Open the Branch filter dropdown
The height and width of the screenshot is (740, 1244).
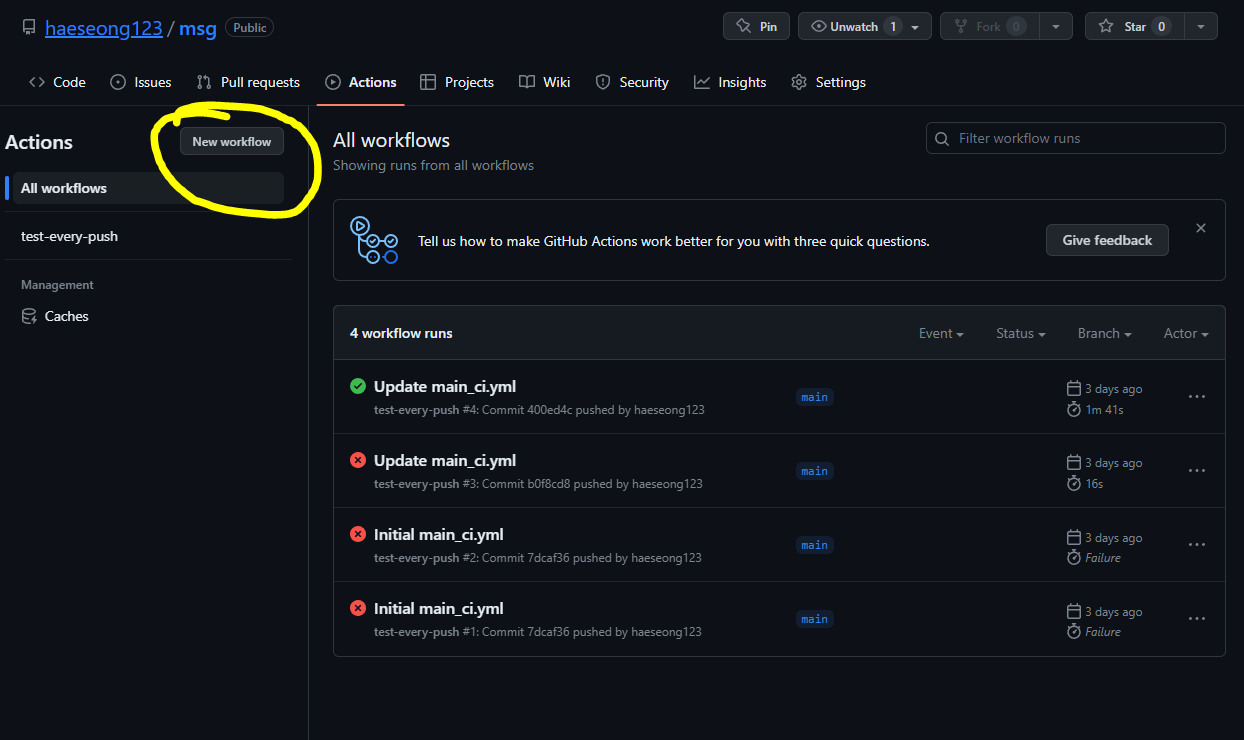pos(1105,333)
